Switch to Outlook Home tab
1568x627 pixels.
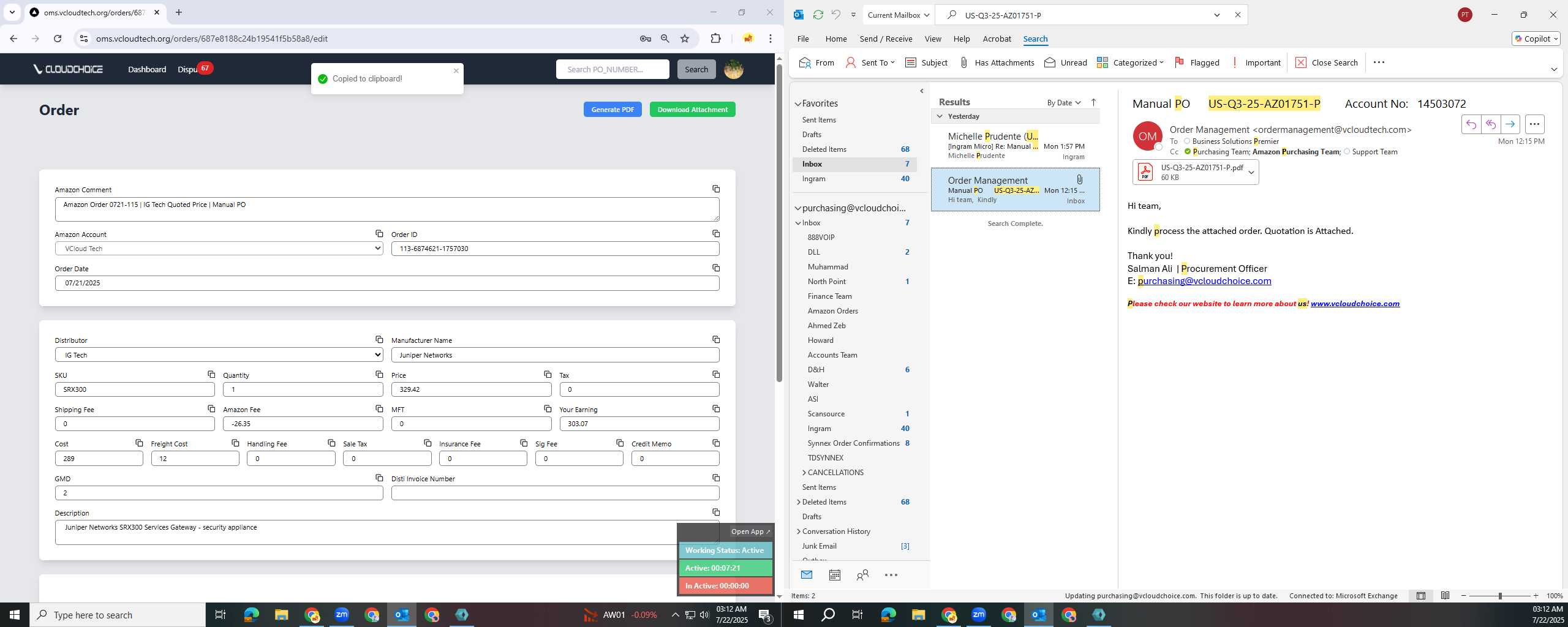835,39
